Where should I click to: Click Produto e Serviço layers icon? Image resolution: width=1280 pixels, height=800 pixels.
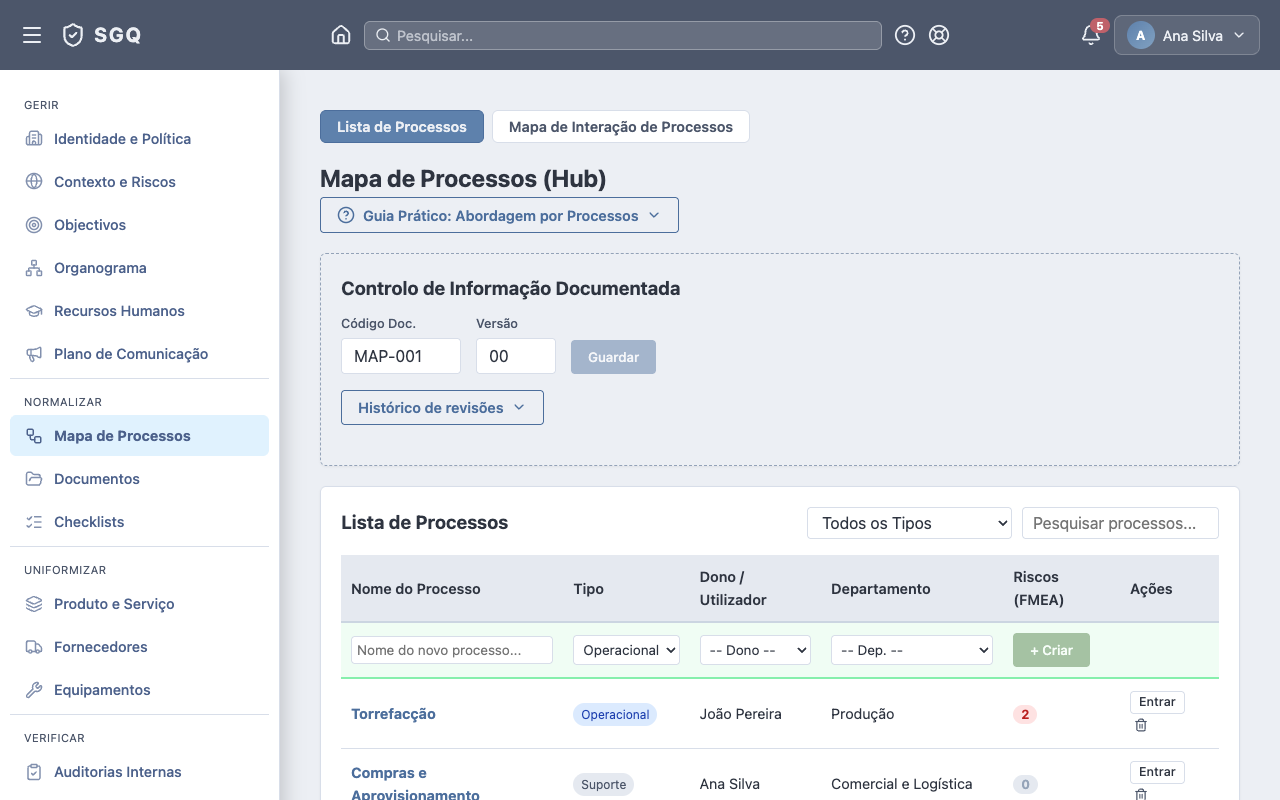pos(34,604)
